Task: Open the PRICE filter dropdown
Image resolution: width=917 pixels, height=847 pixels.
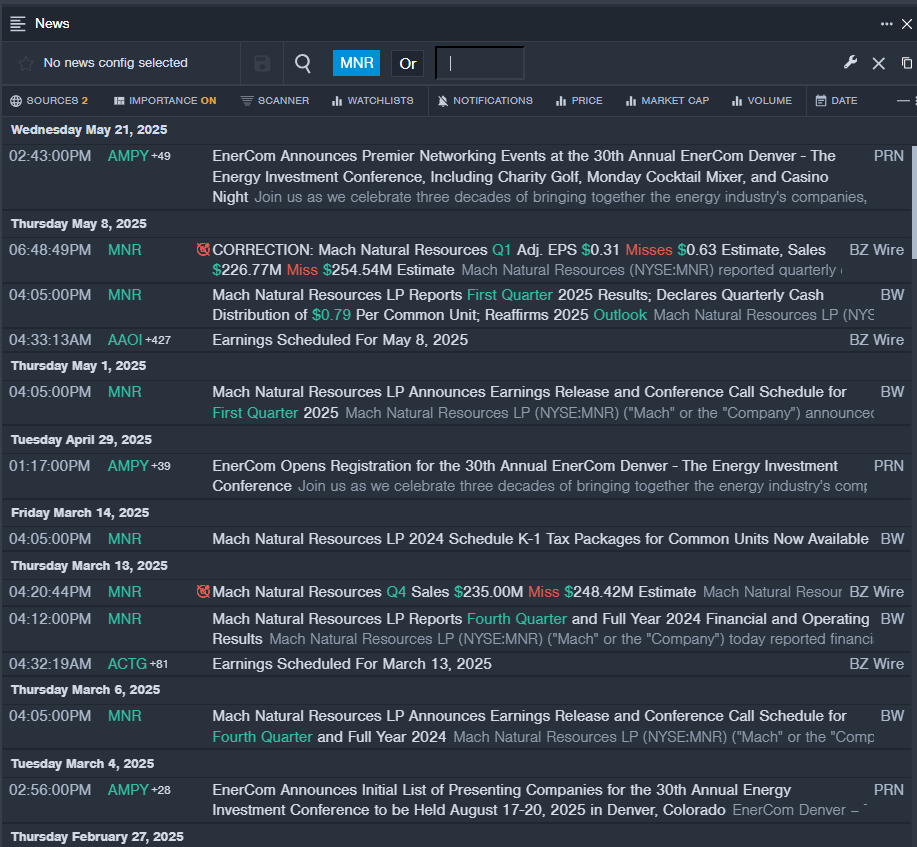Action: pos(579,101)
